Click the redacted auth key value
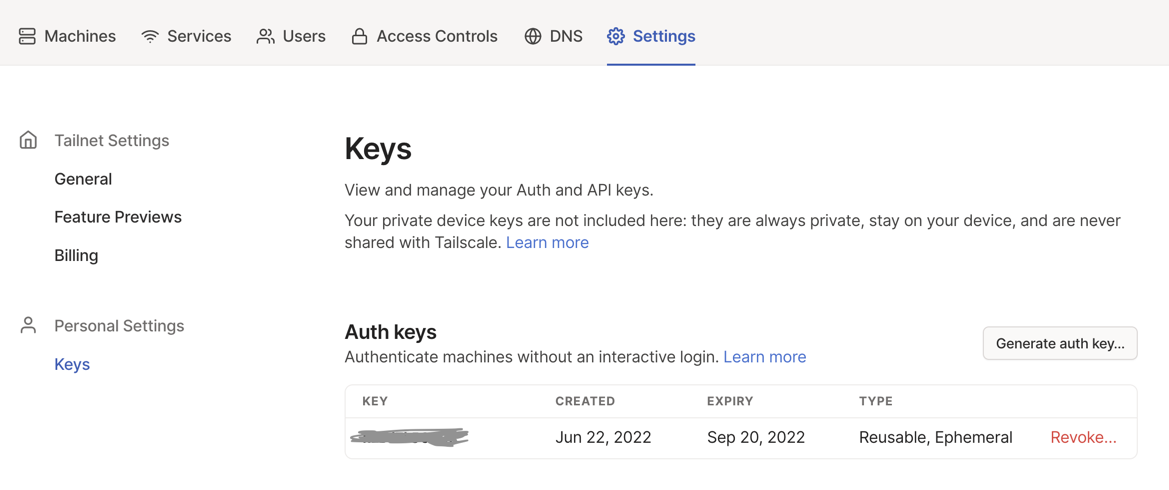Image resolution: width=1169 pixels, height=490 pixels. point(409,438)
